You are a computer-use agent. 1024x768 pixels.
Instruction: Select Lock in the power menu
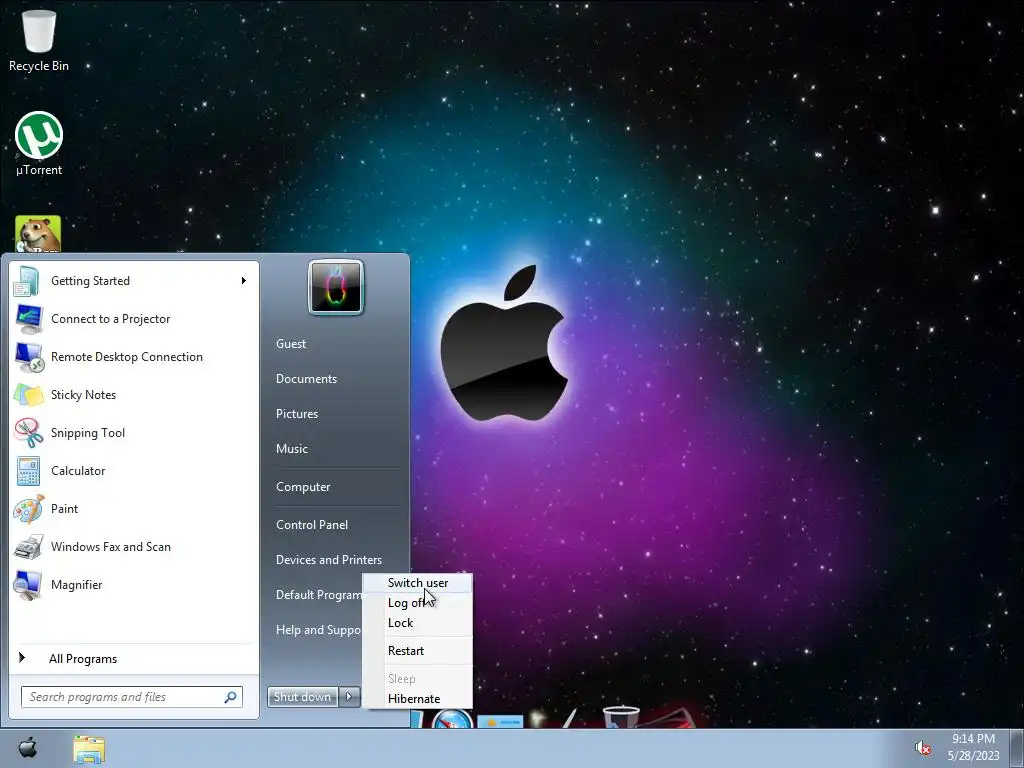418,623
